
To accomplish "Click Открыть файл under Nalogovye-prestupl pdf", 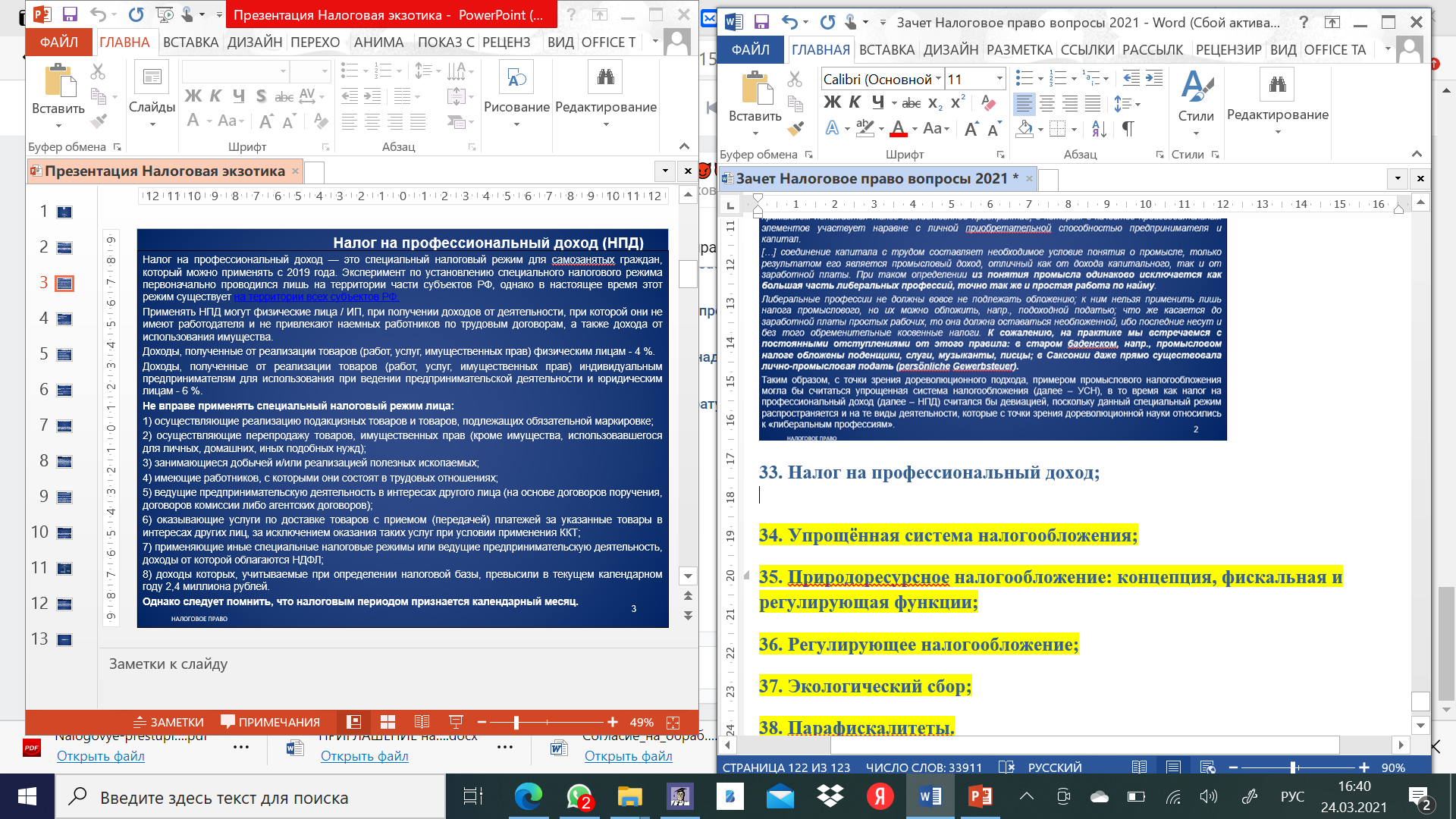I will click(x=100, y=756).
